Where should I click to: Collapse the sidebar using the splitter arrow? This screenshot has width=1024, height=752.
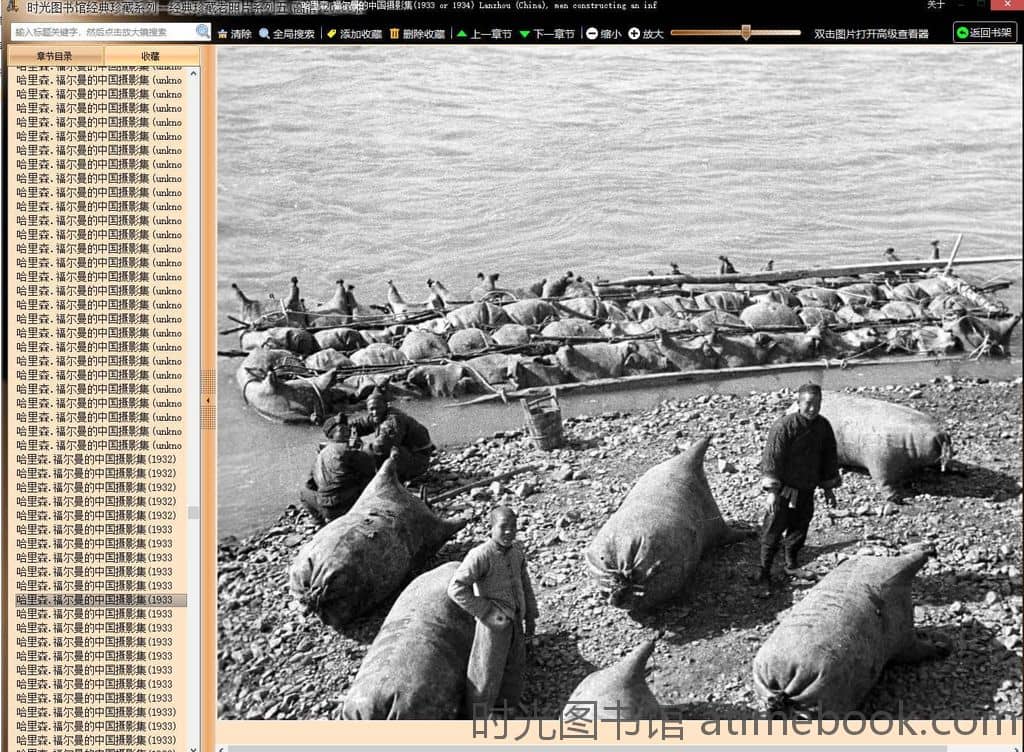208,400
